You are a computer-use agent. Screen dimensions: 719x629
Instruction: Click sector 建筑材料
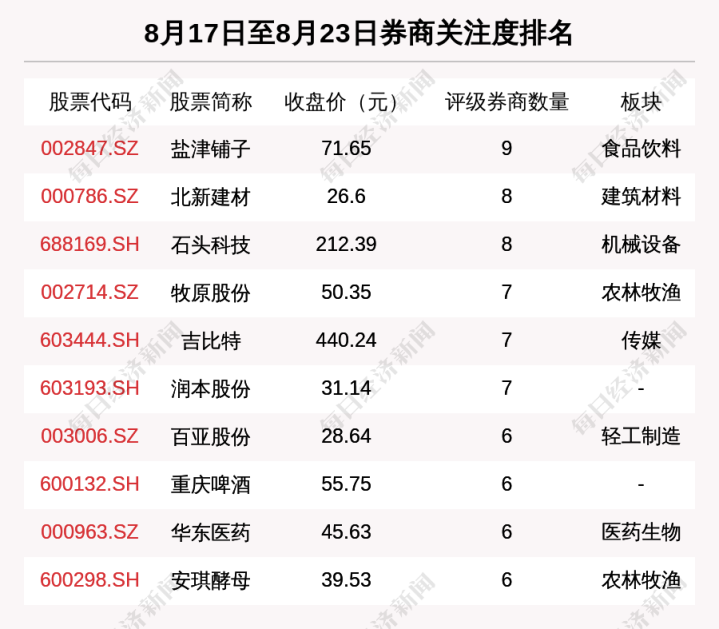coord(641,197)
